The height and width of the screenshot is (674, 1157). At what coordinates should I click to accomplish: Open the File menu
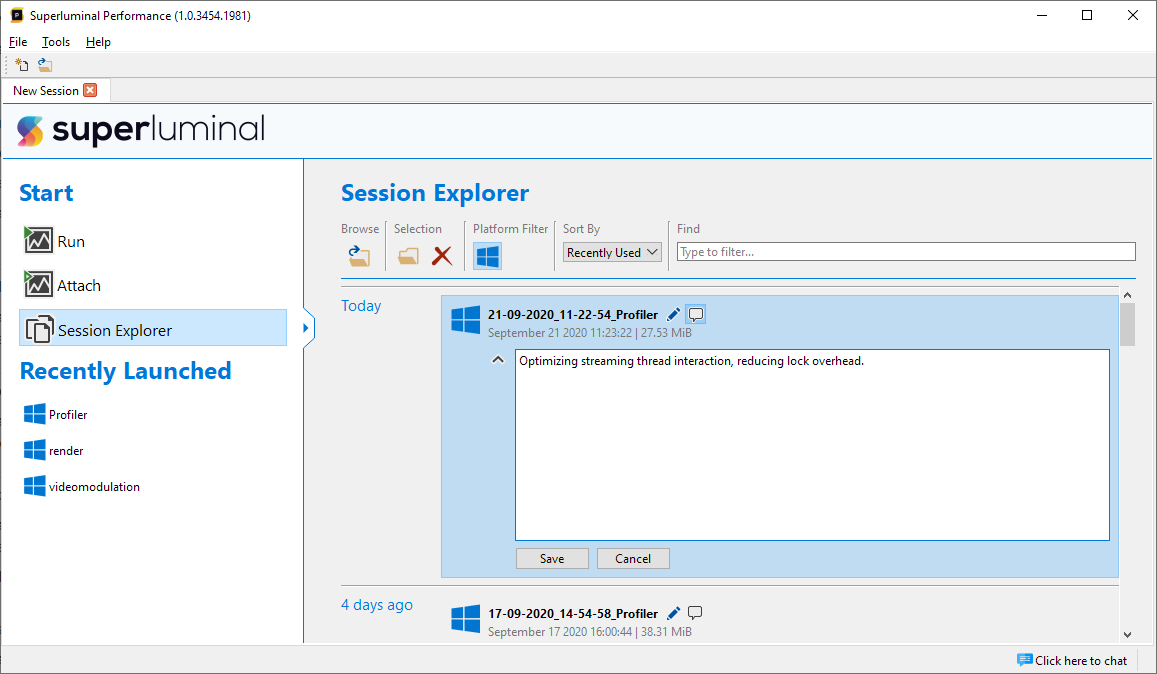[18, 42]
